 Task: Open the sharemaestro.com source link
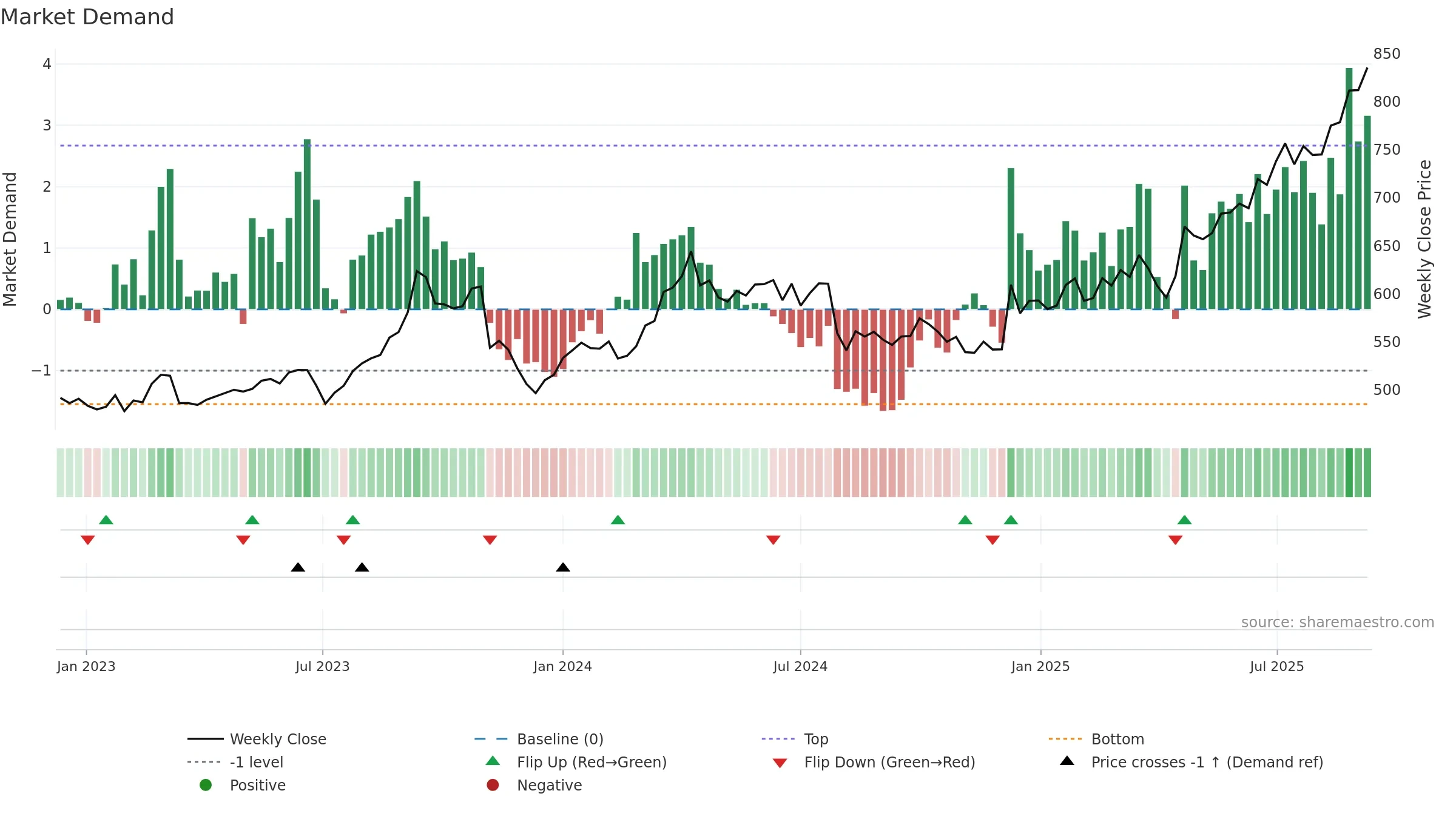(1338, 622)
